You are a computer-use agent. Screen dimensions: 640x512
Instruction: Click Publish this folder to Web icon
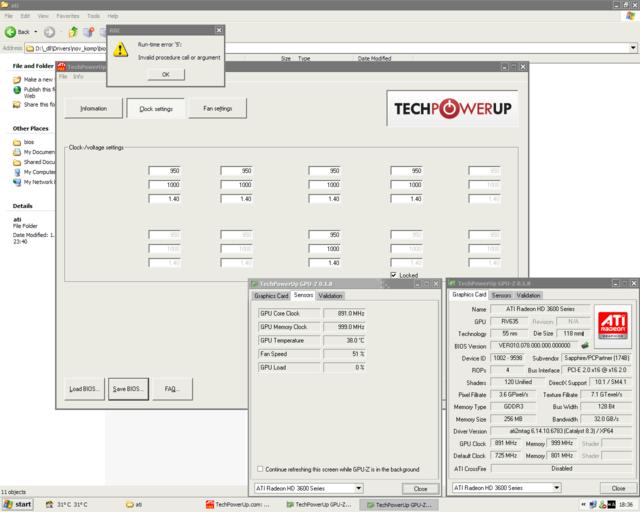[17, 90]
